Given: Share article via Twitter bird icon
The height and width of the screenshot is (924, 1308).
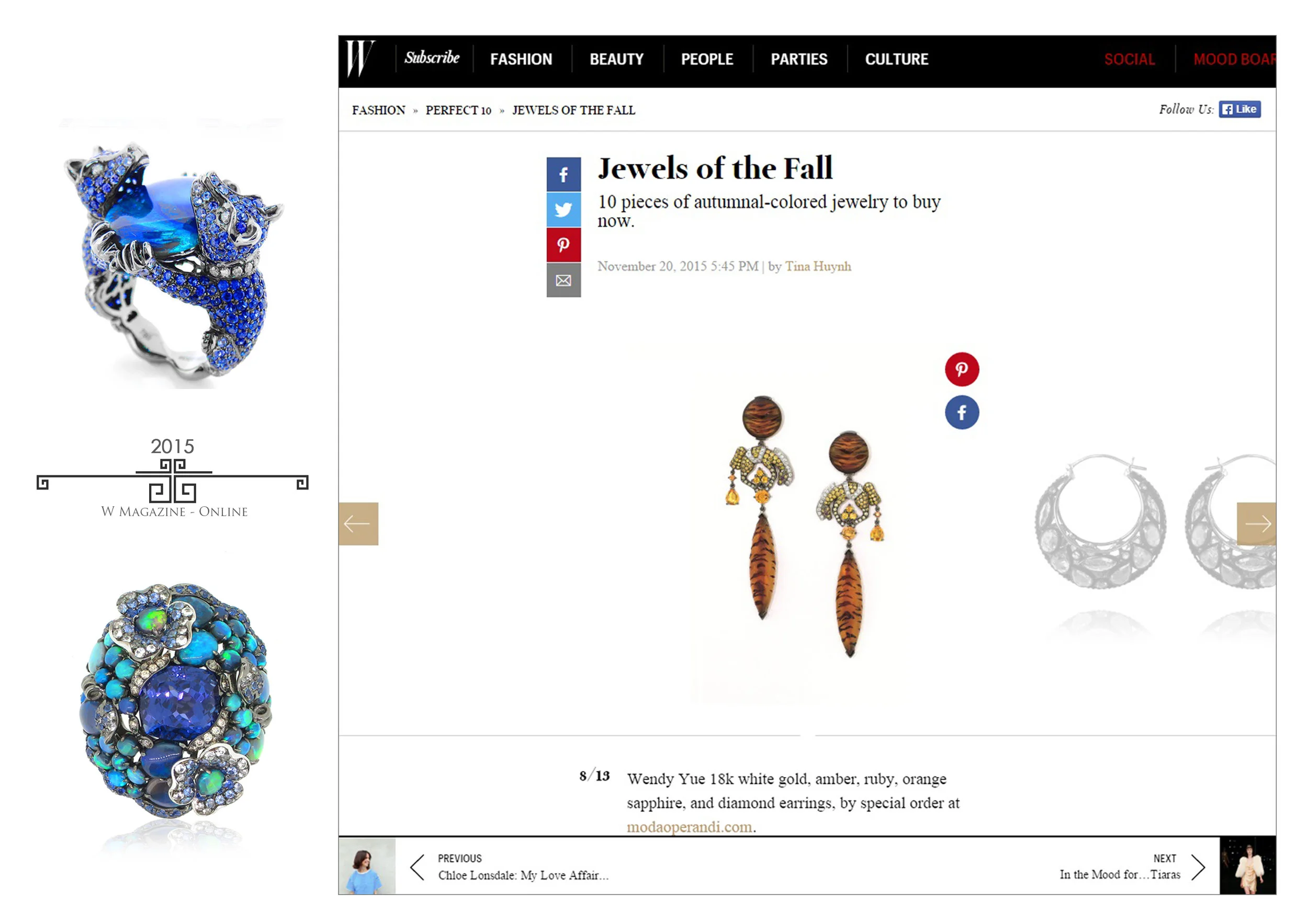Looking at the screenshot, I should coord(563,210).
